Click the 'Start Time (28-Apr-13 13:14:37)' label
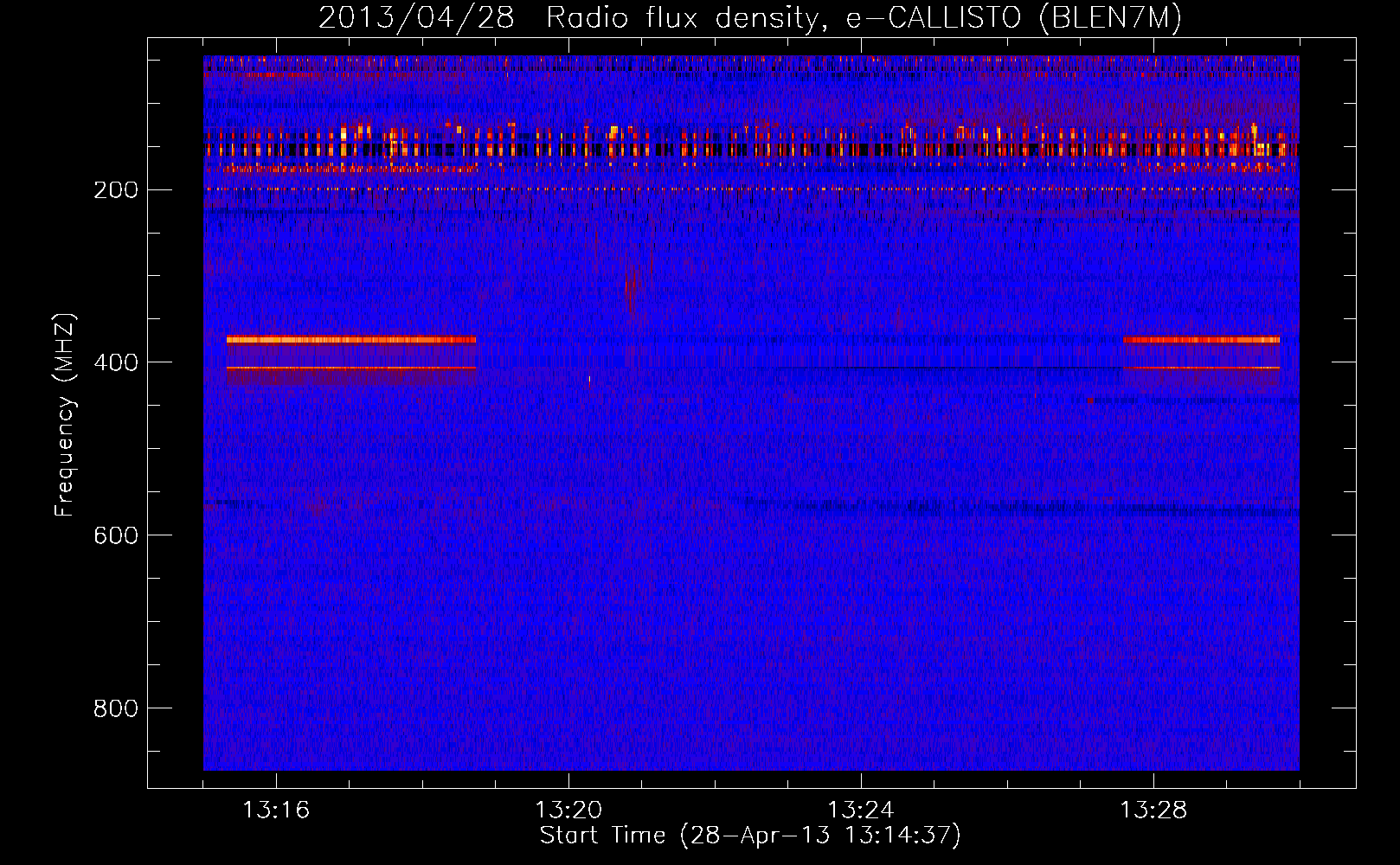The width and height of the screenshot is (1400, 865). (750, 836)
